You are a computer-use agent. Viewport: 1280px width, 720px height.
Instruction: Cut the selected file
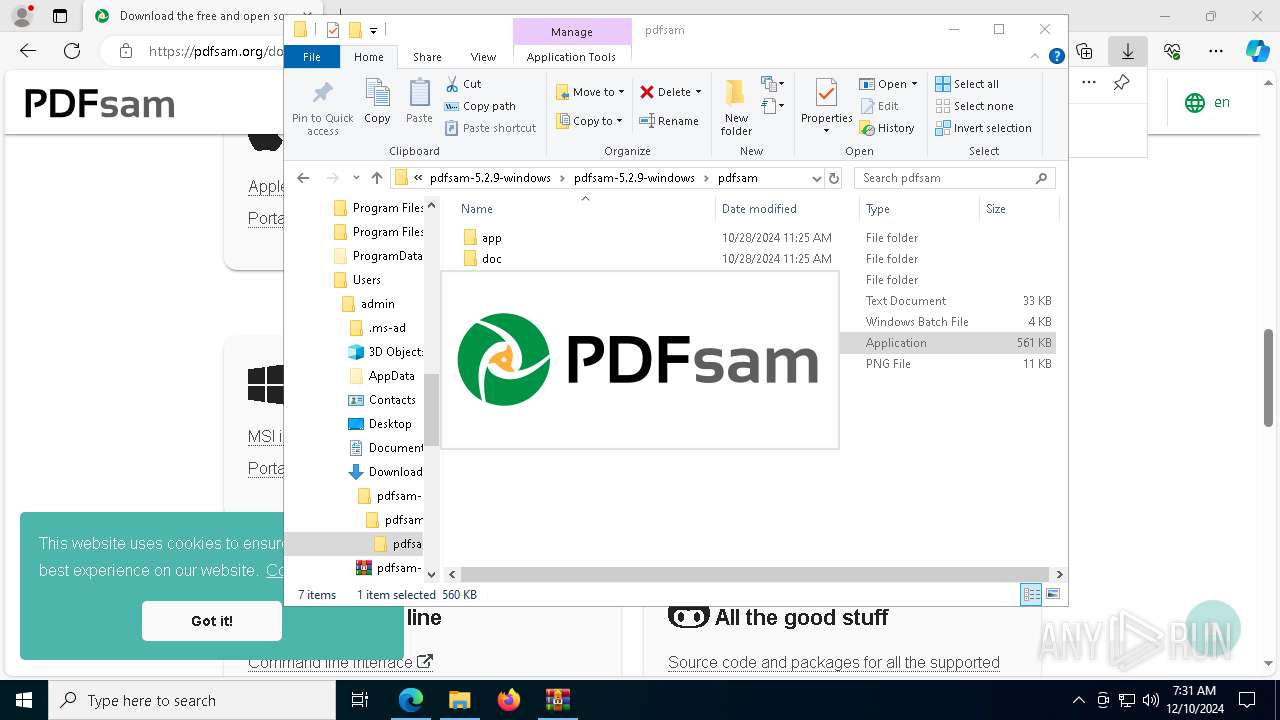coord(463,84)
